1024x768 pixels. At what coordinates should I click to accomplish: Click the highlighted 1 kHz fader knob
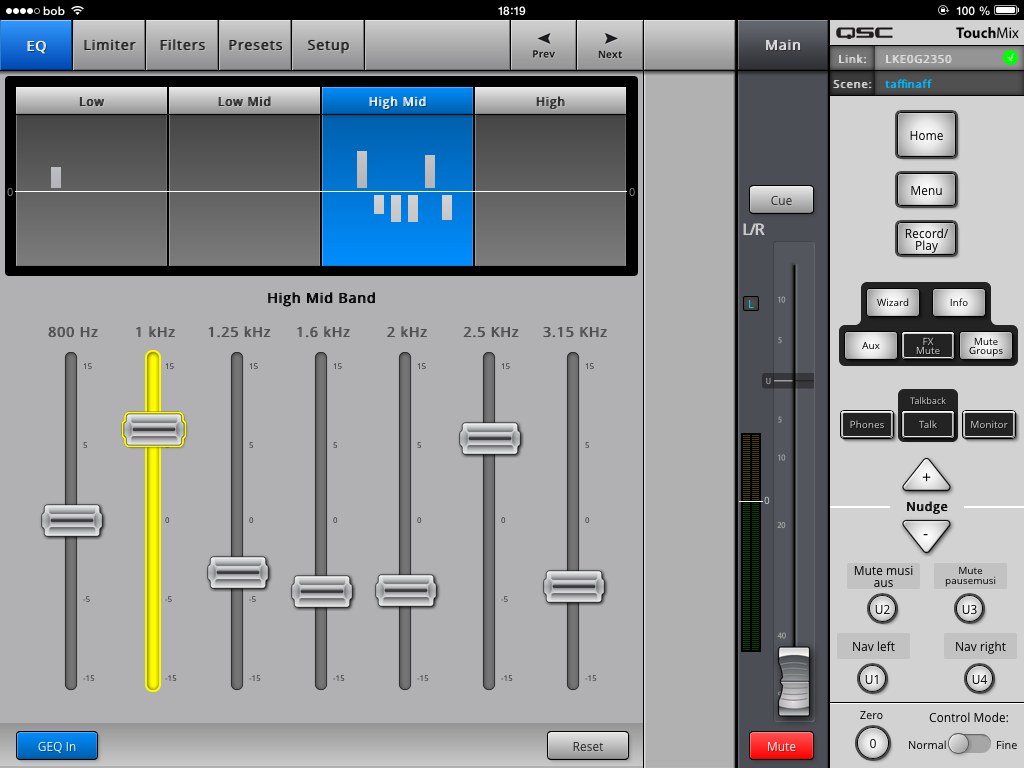tap(154, 430)
